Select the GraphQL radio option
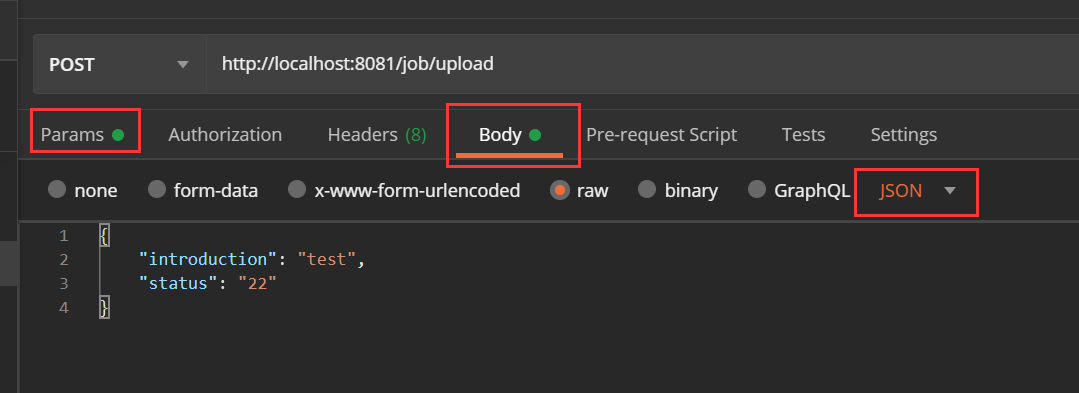Viewport: 1079px width, 393px height. (x=757, y=190)
